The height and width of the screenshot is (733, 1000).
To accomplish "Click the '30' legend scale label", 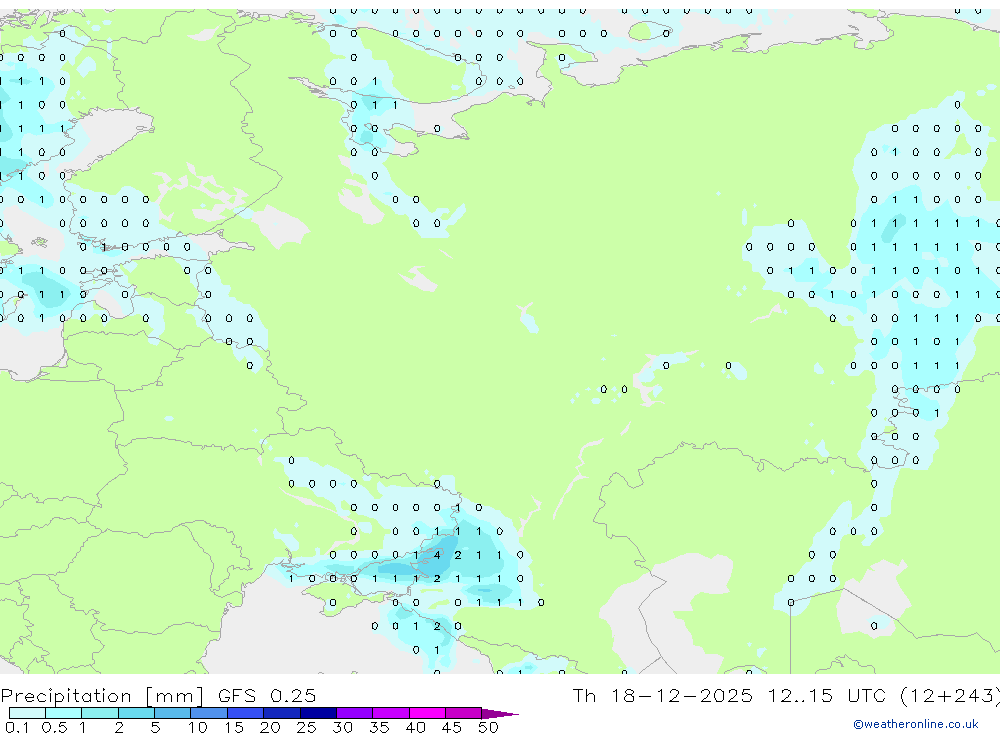I will click(342, 727).
